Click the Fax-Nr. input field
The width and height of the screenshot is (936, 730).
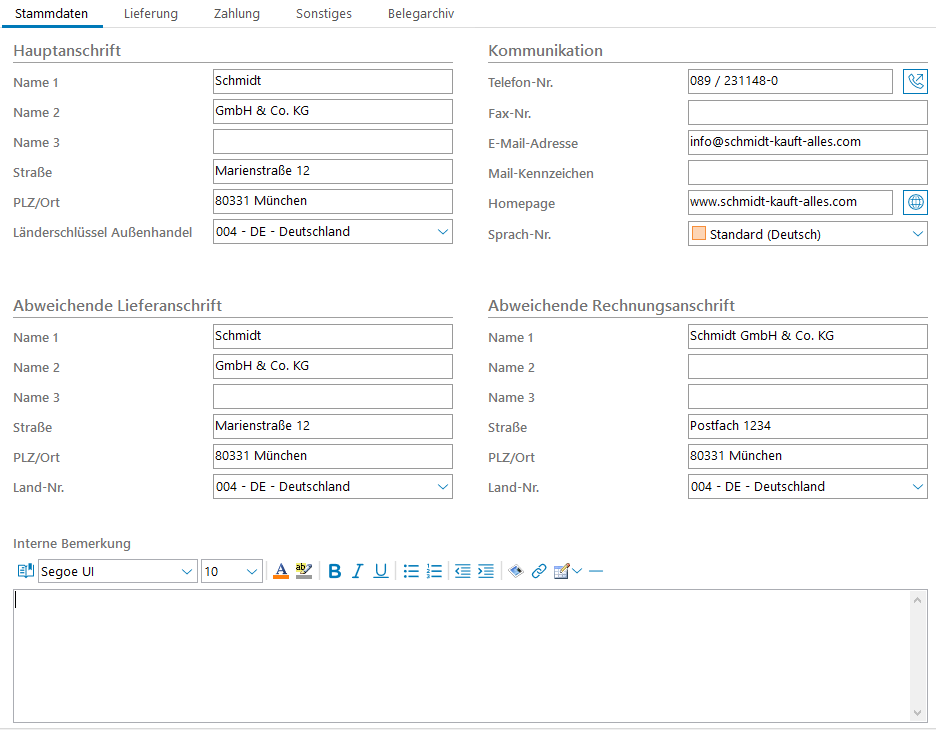[x=807, y=113]
